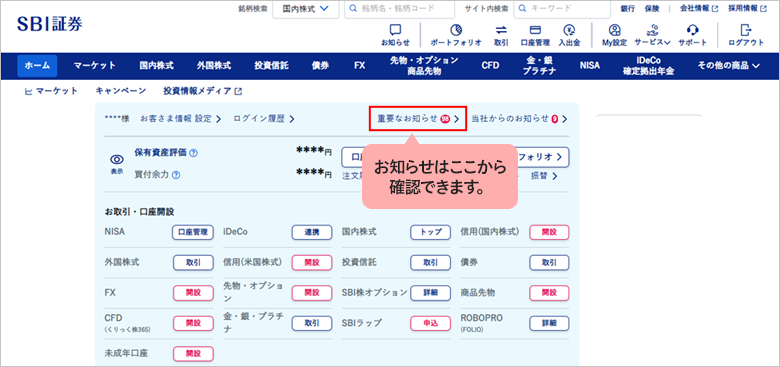Open the サポート headset icon

click(x=692, y=35)
